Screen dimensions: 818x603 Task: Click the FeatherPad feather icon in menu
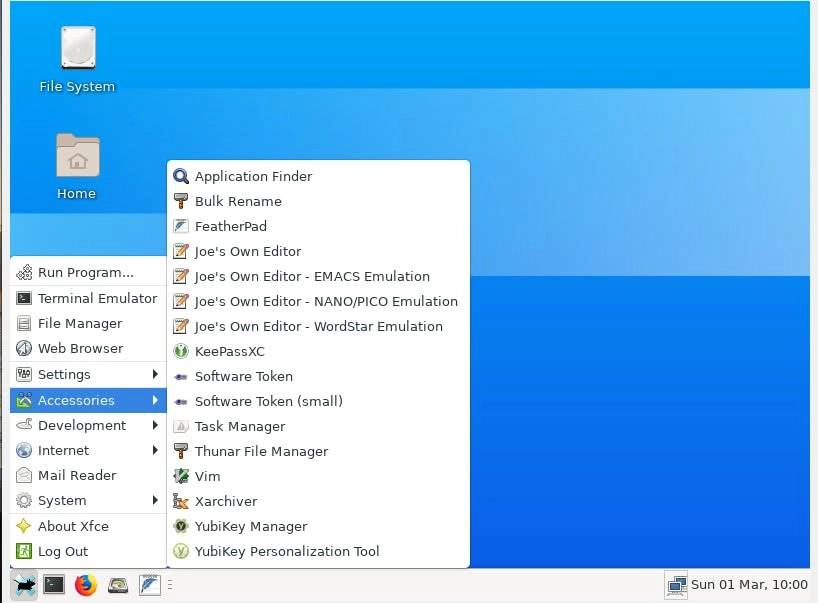[x=181, y=226]
